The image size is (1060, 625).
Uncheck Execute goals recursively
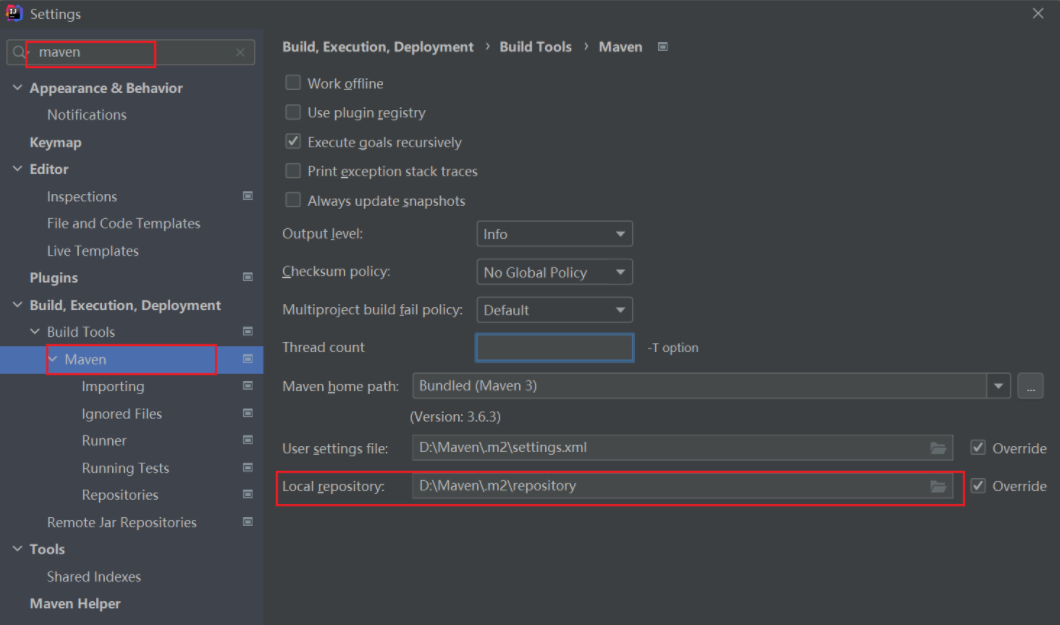coord(293,141)
